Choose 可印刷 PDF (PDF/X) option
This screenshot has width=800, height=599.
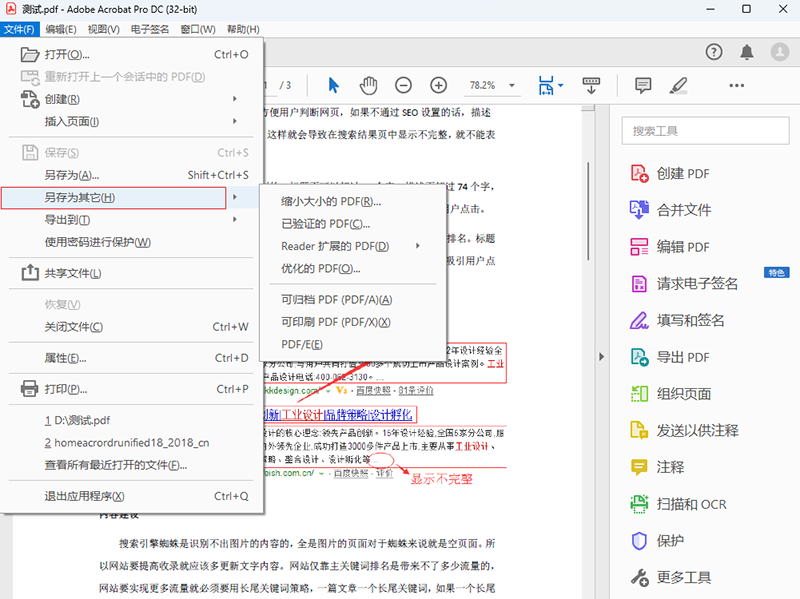coord(353,322)
